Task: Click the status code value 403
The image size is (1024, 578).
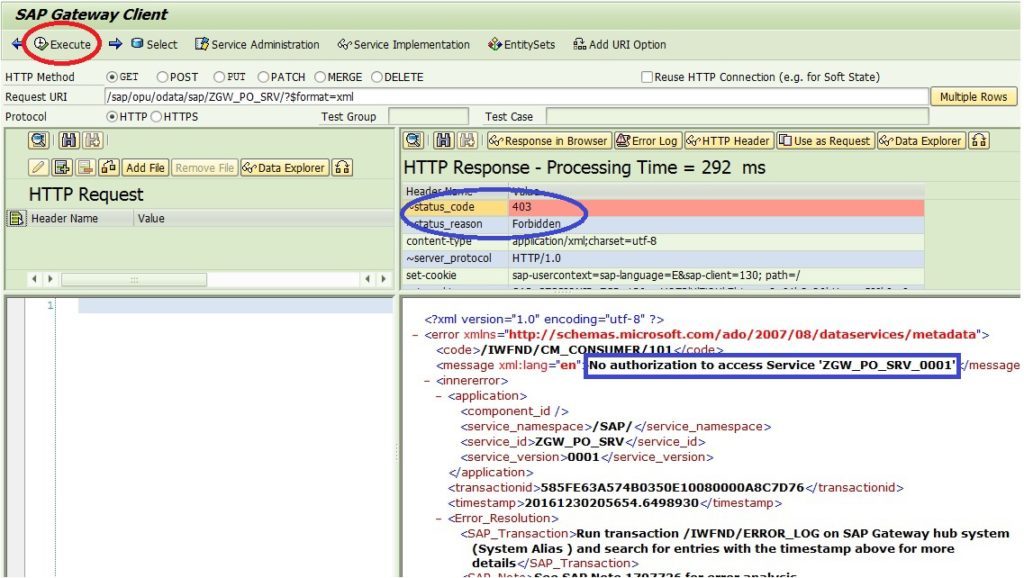Action: coord(522,207)
